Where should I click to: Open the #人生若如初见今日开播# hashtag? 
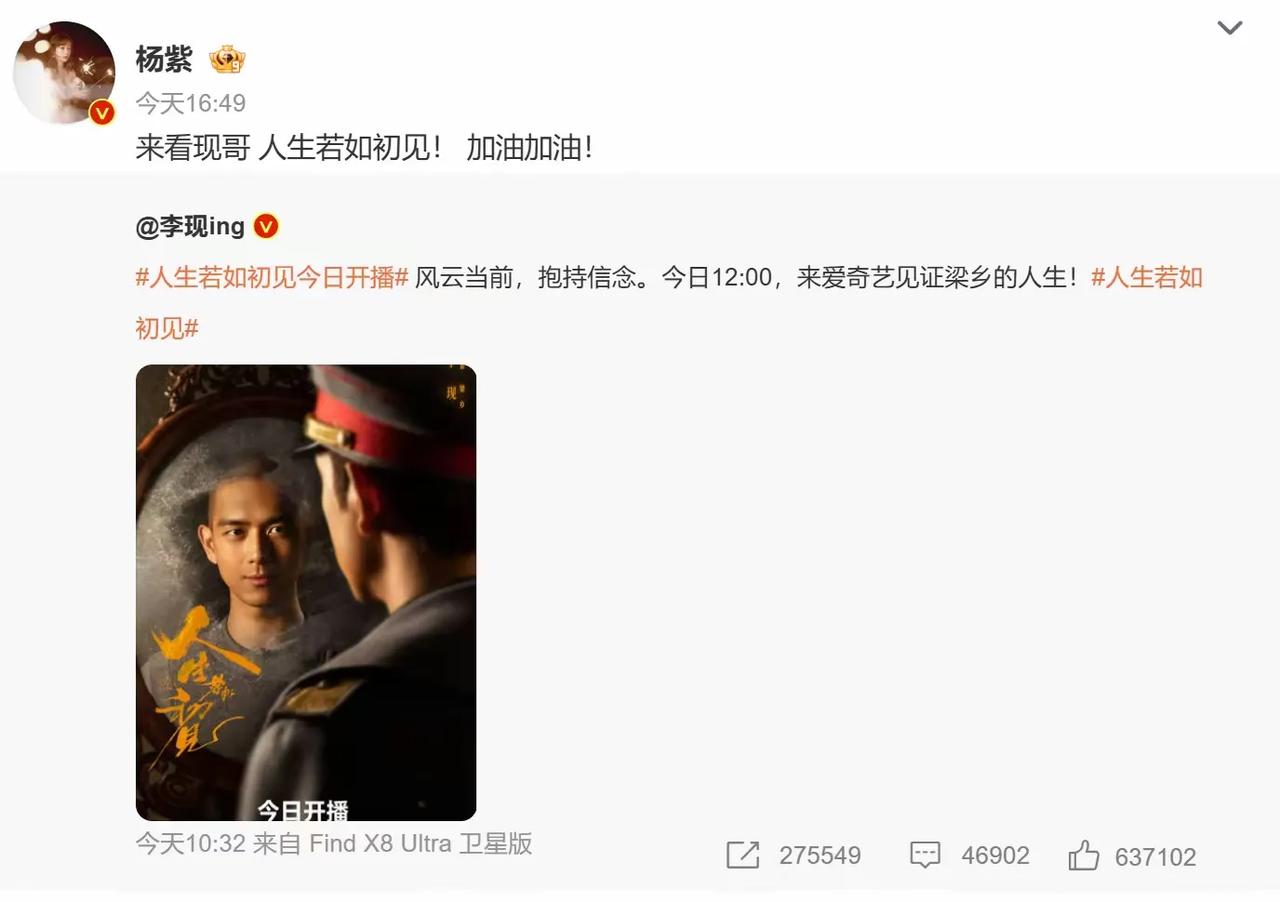272,277
